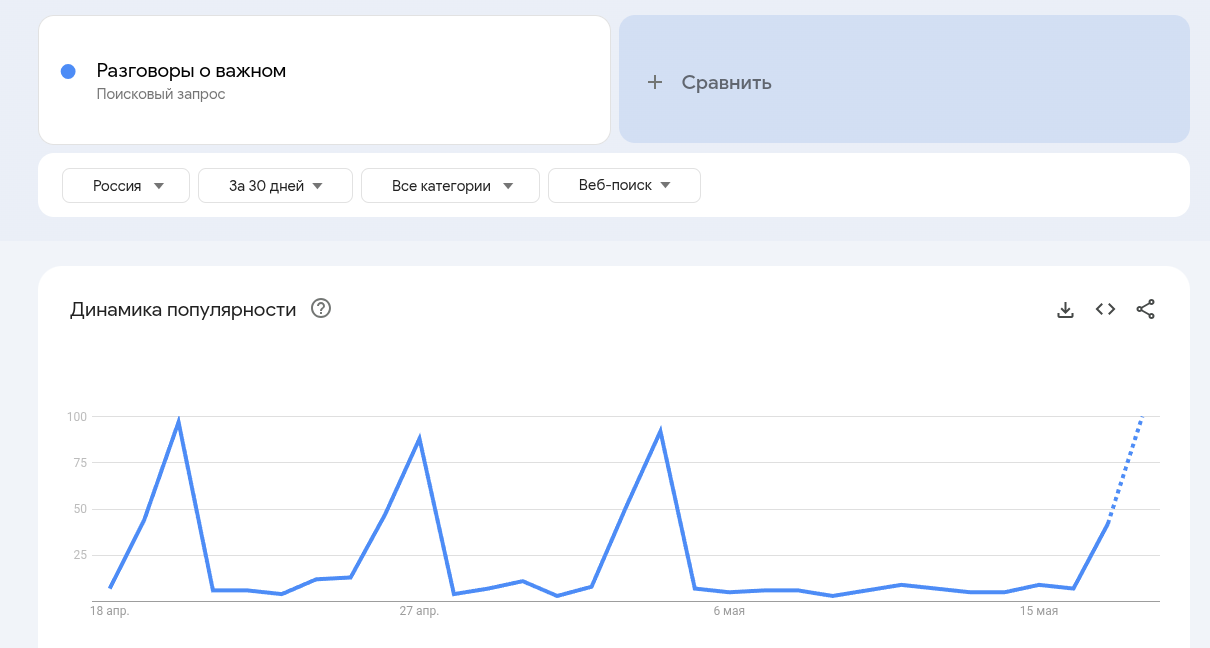Download the popularity chart data as CSV
This screenshot has width=1210, height=648.
click(x=1065, y=310)
